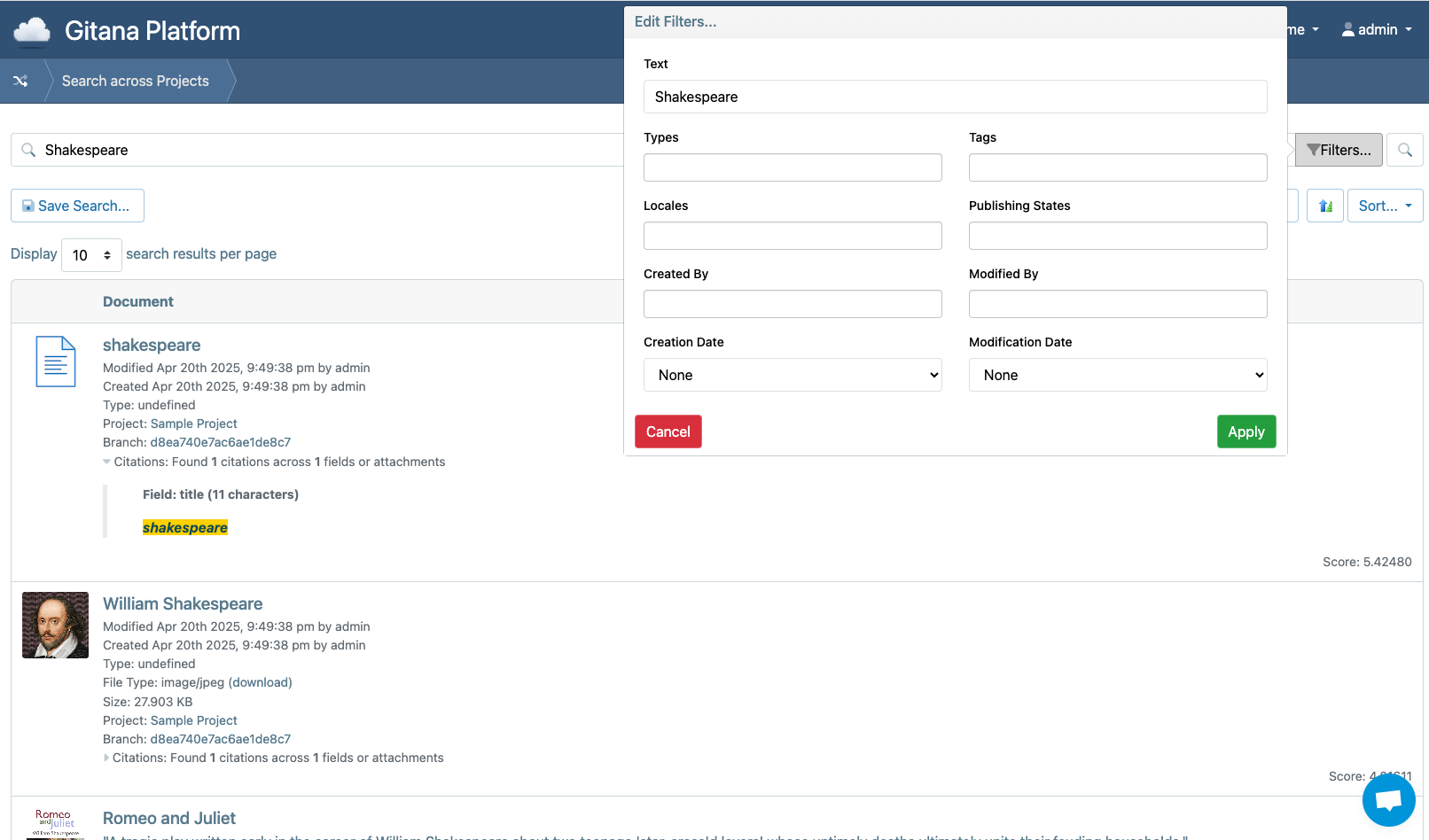Open the William Shakespeare portrait thumbnail
Image resolution: width=1429 pixels, height=840 pixels.
pos(55,625)
